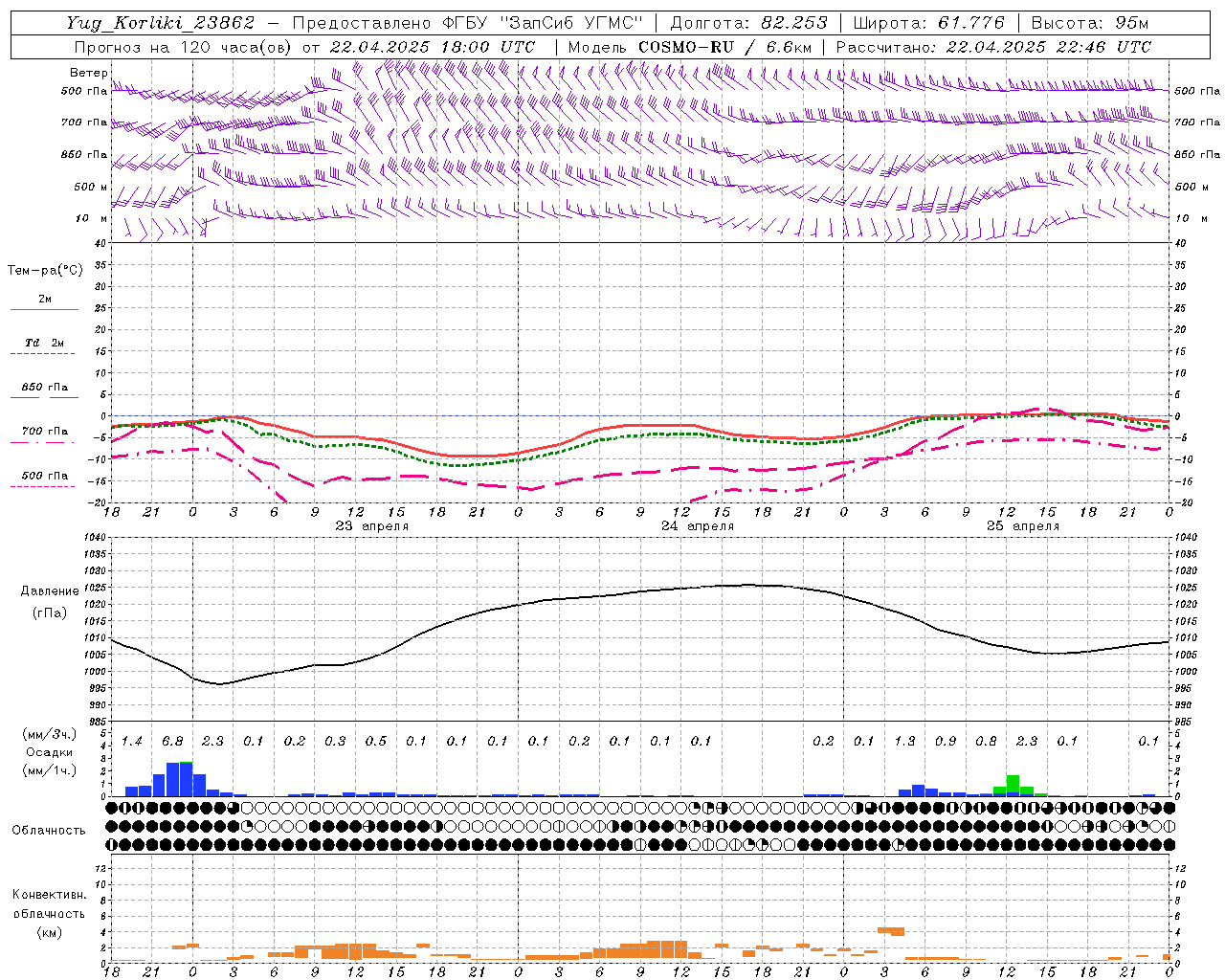Click the 1.3 precipitation total
Viewport: 1225px width, 980px height.
click(x=904, y=742)
